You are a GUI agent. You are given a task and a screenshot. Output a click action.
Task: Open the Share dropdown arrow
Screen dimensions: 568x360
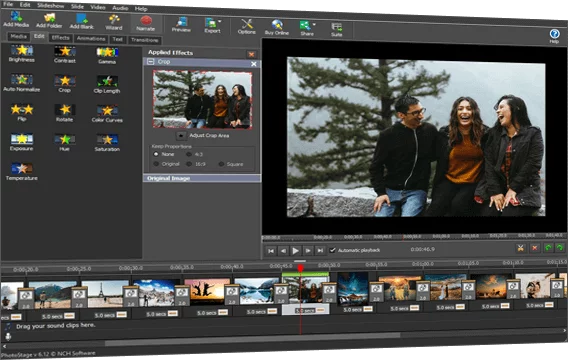[314, 24]
